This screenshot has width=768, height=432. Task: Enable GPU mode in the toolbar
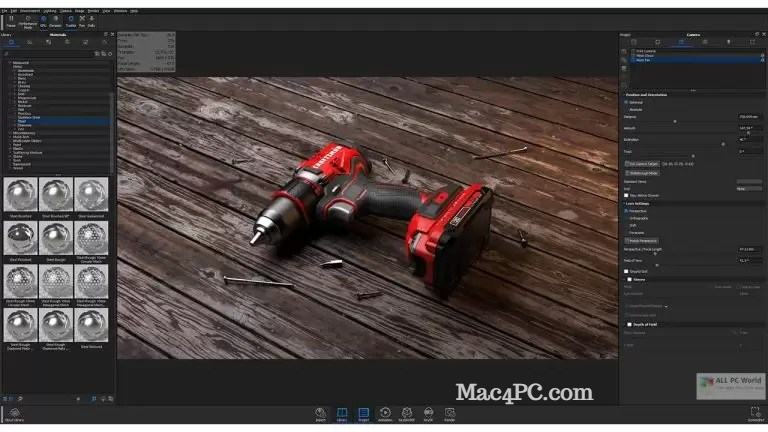coord(43,21)
